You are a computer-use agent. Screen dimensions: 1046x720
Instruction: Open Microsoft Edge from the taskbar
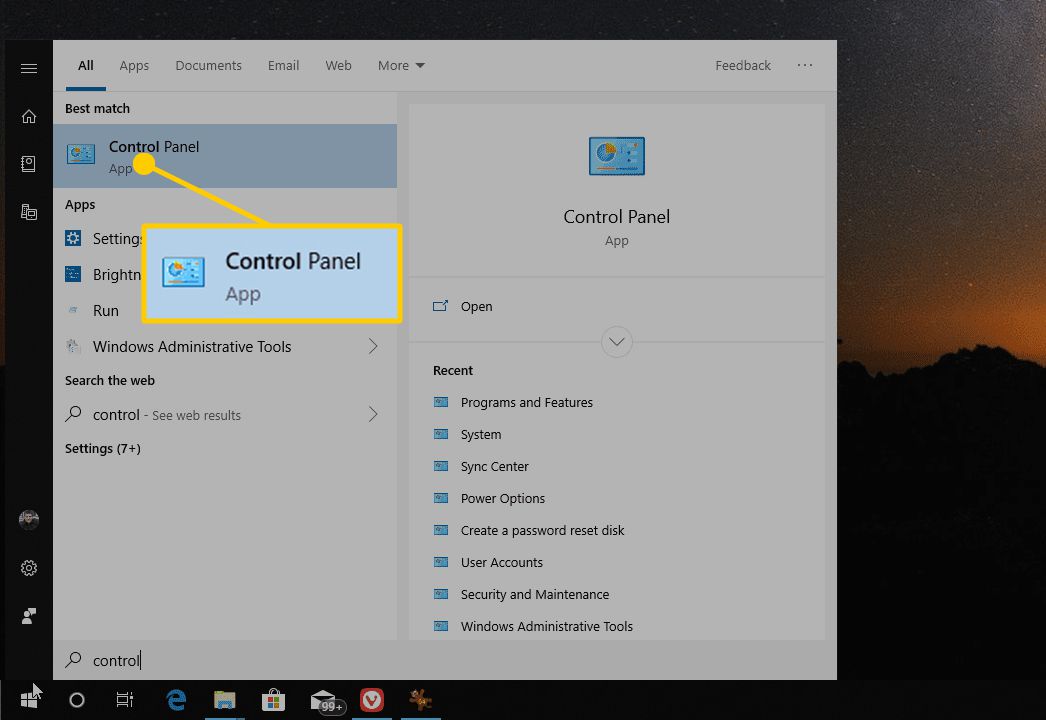[x=177, y=700]
